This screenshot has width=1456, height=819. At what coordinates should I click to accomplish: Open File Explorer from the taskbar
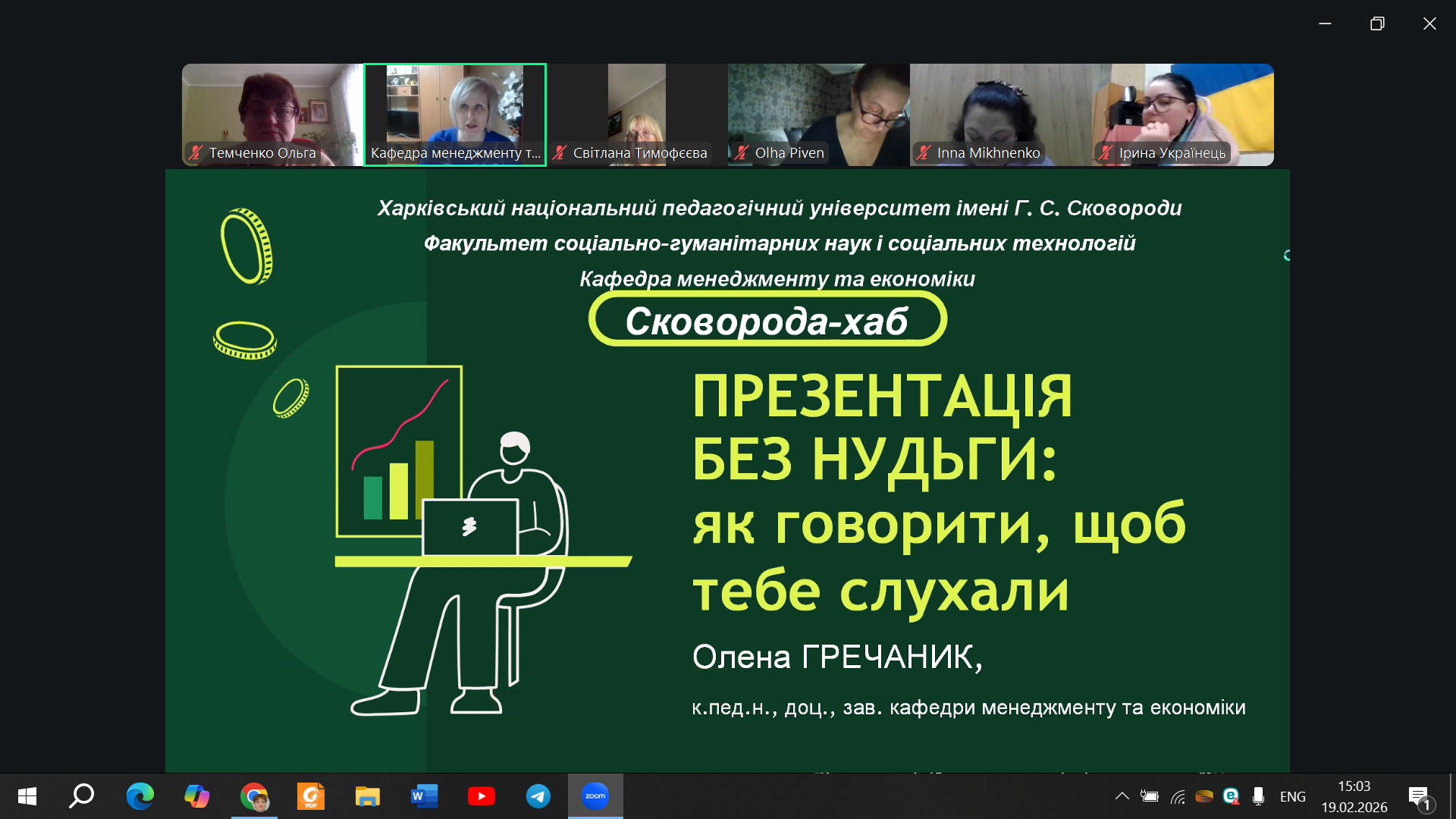click(368, 796)
